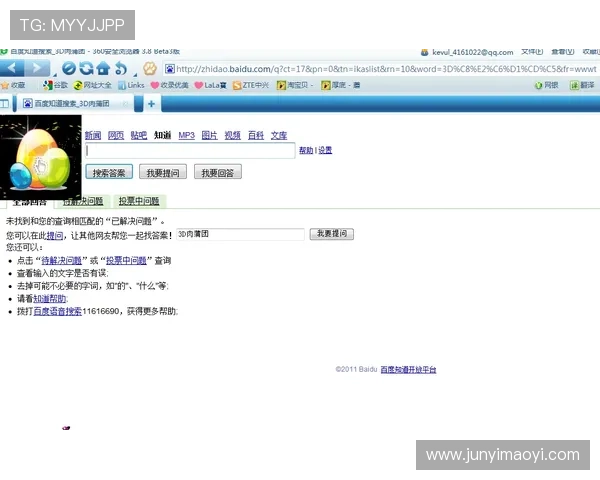Open 百度知道开放平台 footer link
Image resolution: width=600 pixels, height=480 pixels.
[x=408, y=369]
